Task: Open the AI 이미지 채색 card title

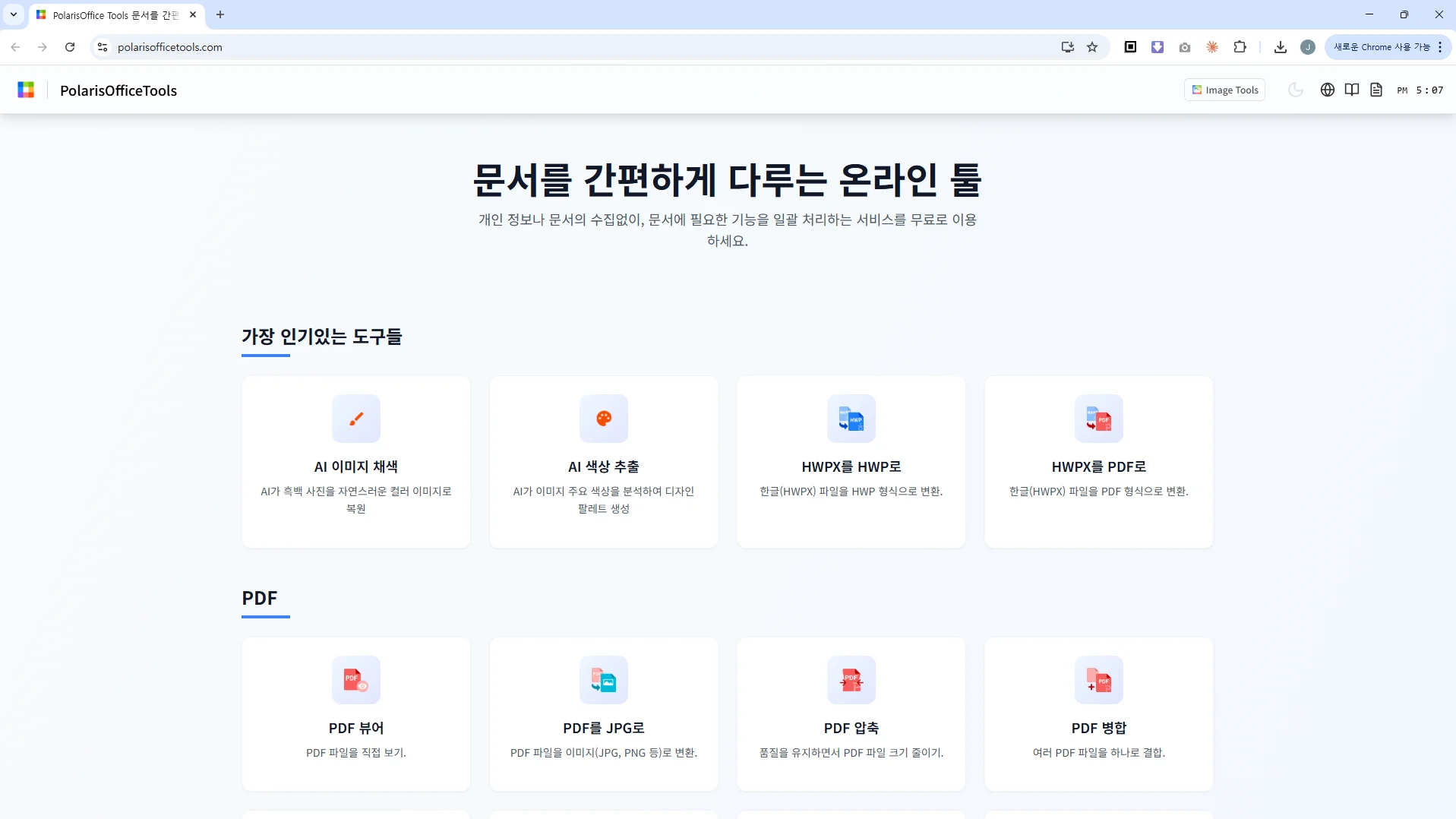Action: pos(356,466)
